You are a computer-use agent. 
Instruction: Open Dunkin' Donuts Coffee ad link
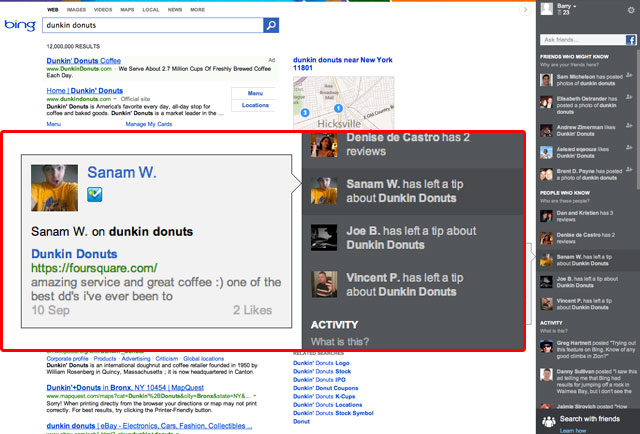(84, 60)
